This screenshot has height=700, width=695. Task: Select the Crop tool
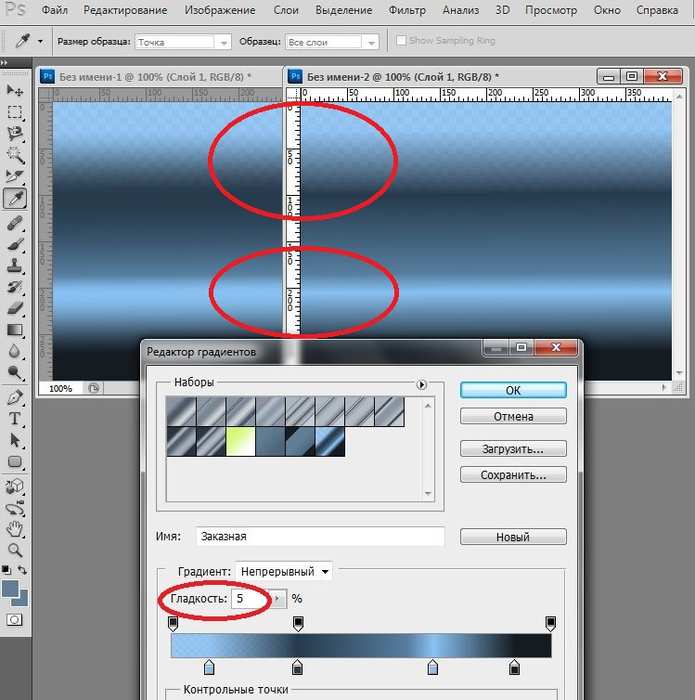coord(15,176)
